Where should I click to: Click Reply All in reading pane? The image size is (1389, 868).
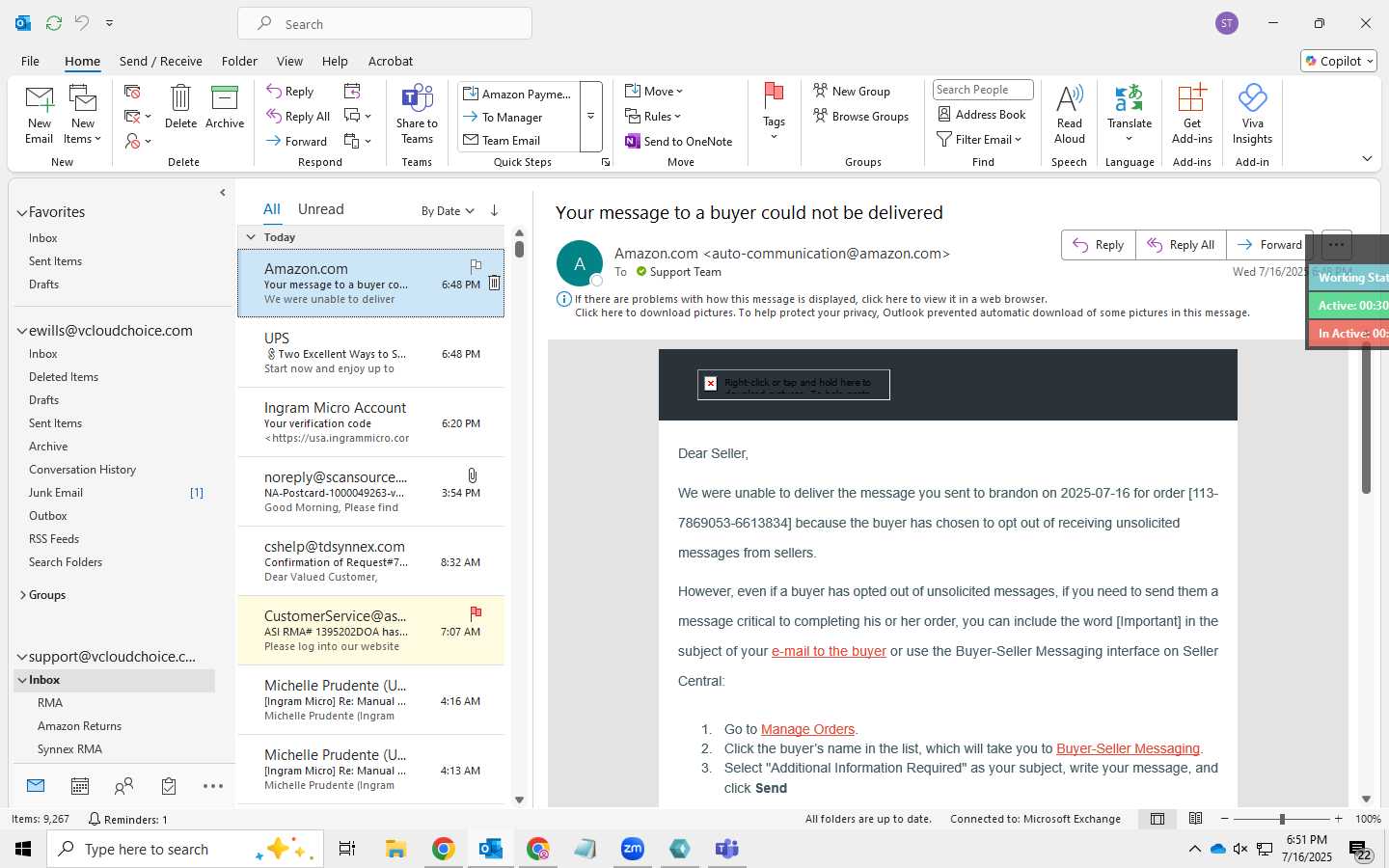pos(1181,245)
